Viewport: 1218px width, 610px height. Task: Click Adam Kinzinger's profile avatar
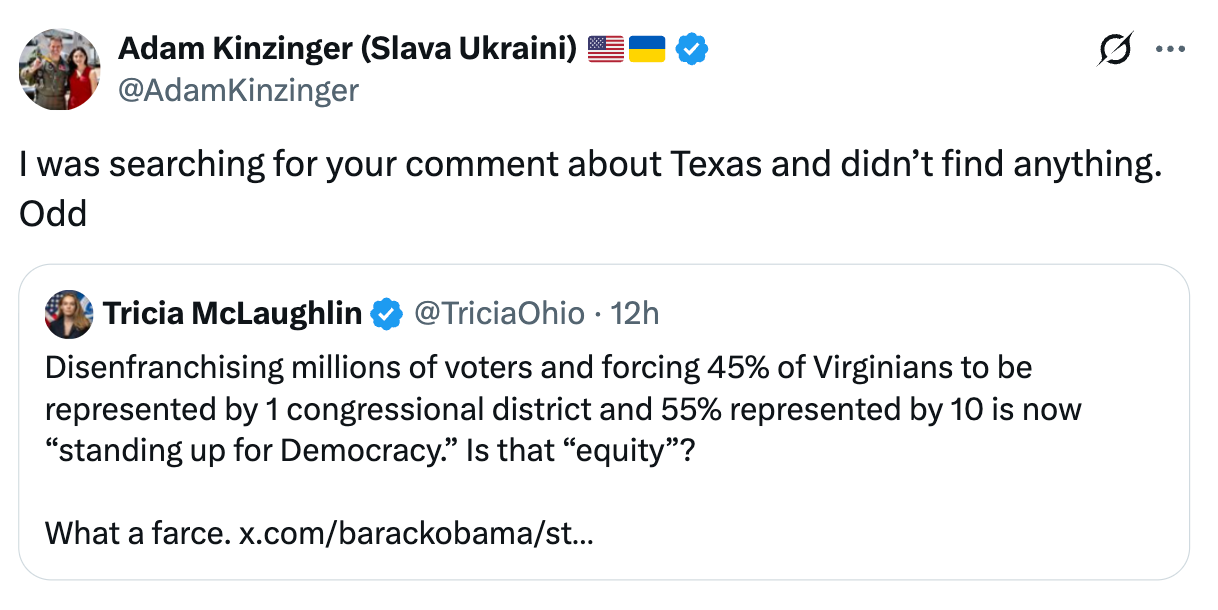(x=59, y=70)
